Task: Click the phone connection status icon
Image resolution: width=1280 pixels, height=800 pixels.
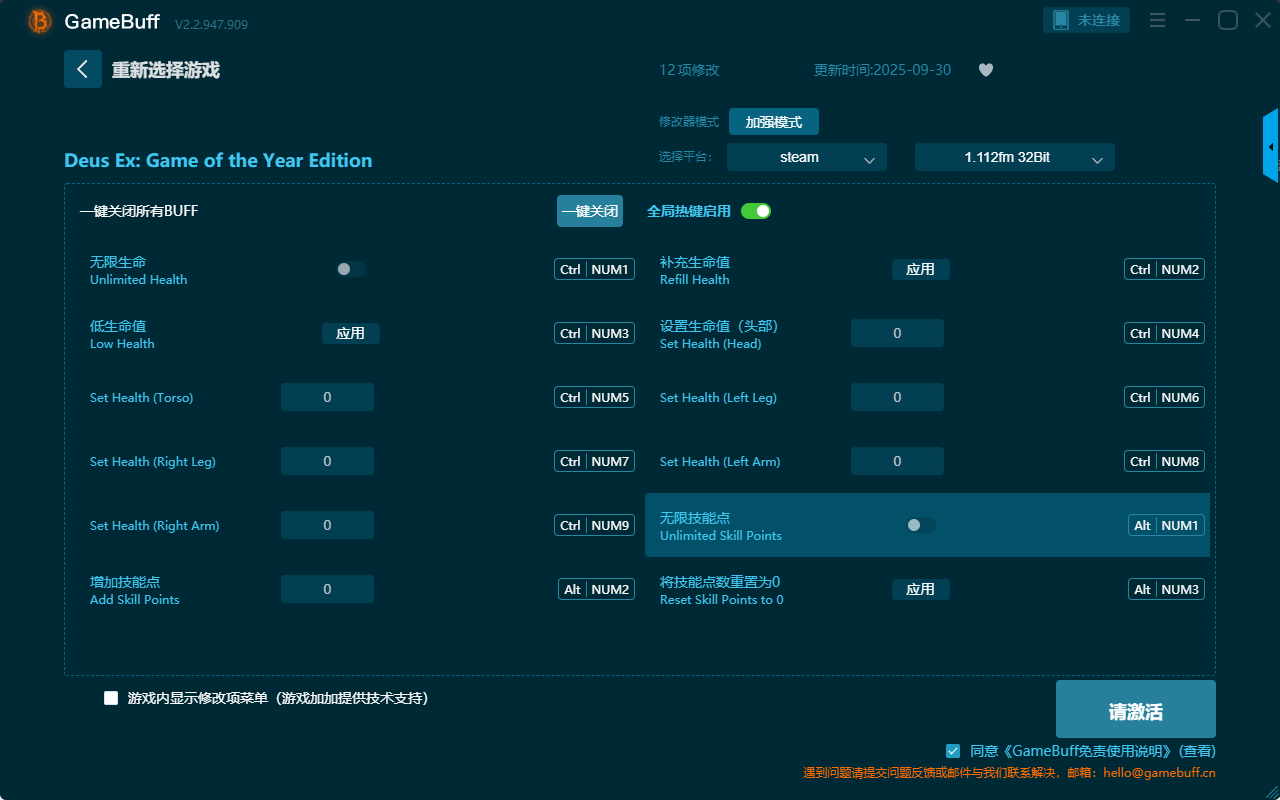Action: pos(1061,21)
